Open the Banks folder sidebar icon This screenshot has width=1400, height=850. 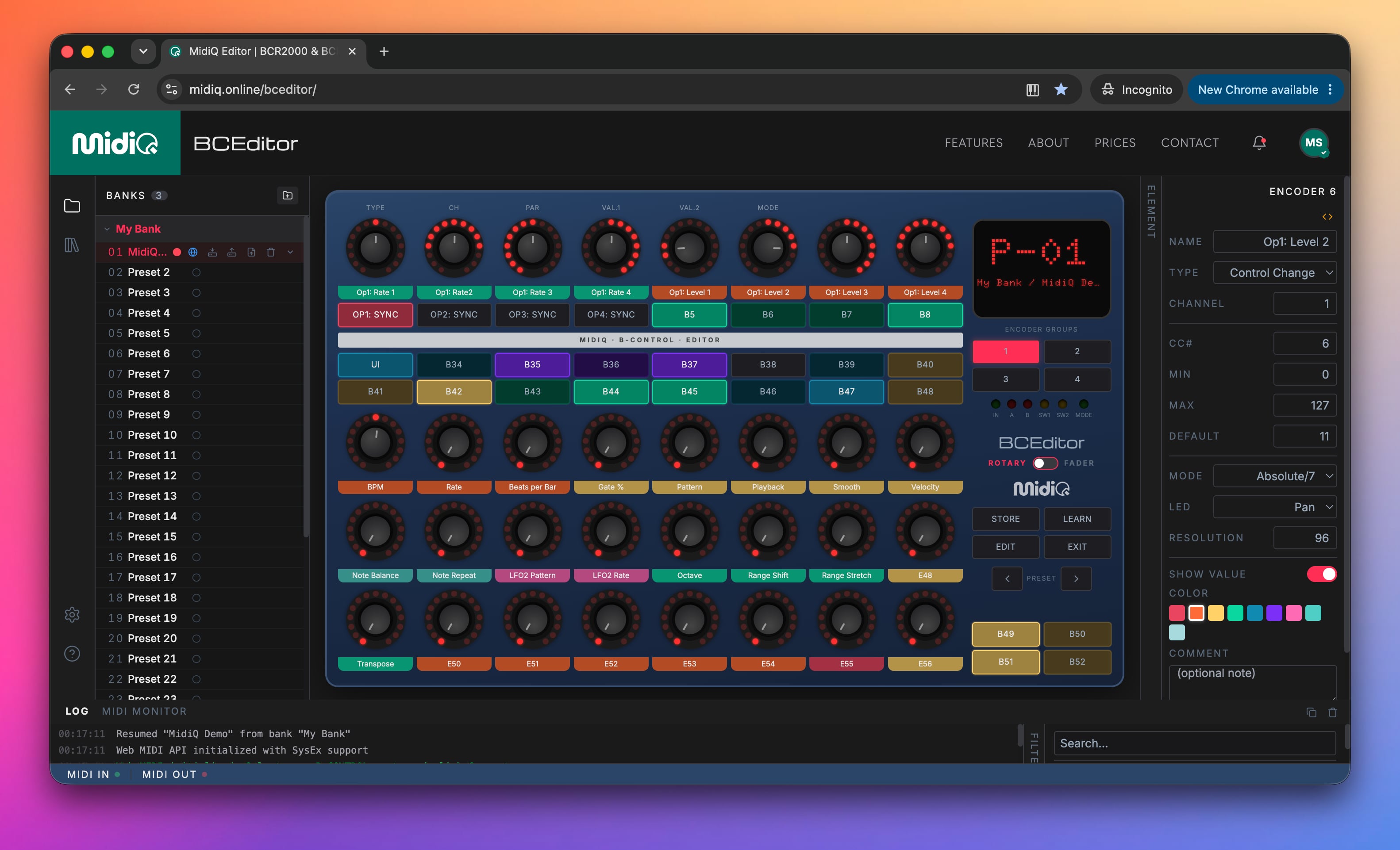click(72, 206)
